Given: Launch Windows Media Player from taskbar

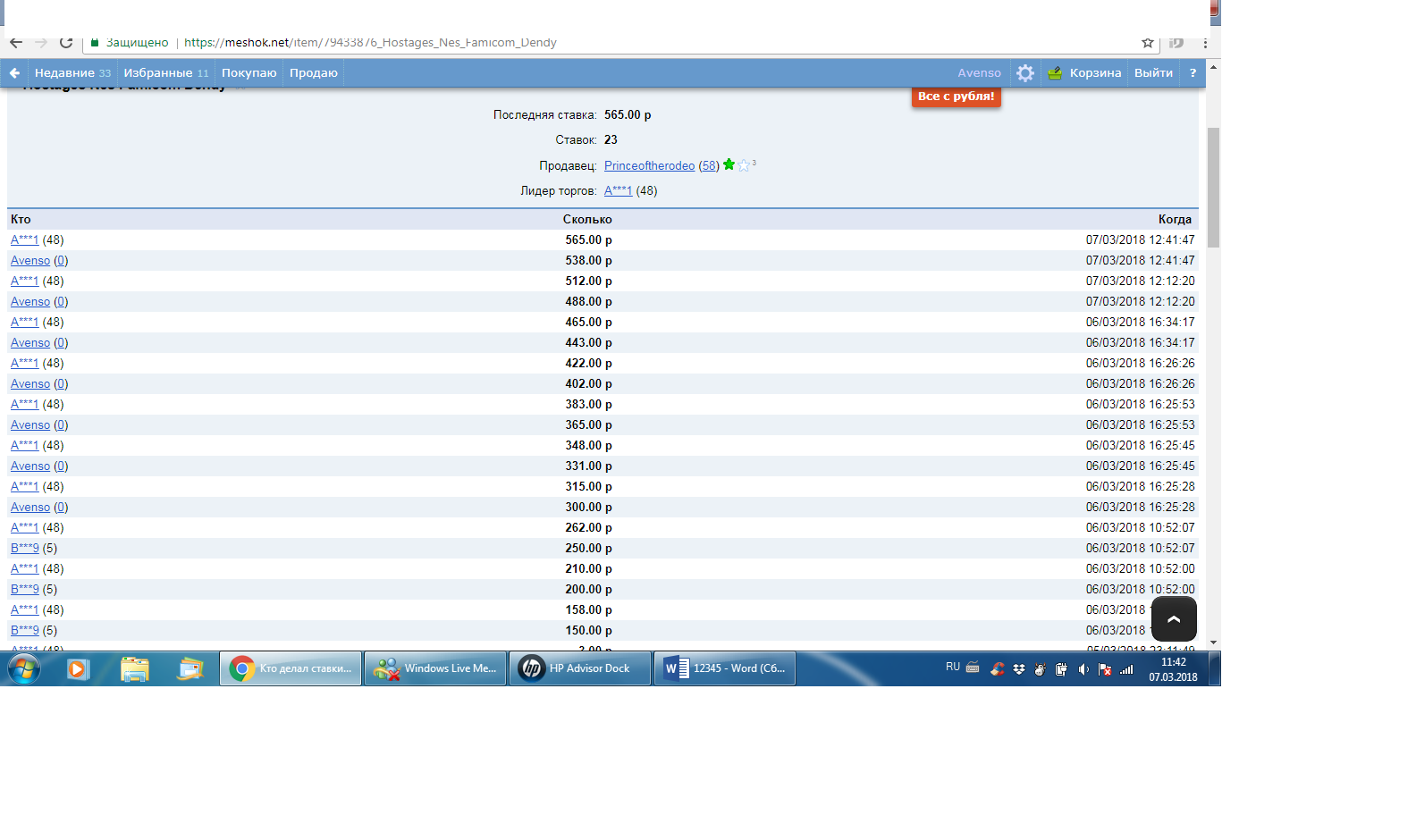Looking at the screenshot, I should tap(79, 668).
